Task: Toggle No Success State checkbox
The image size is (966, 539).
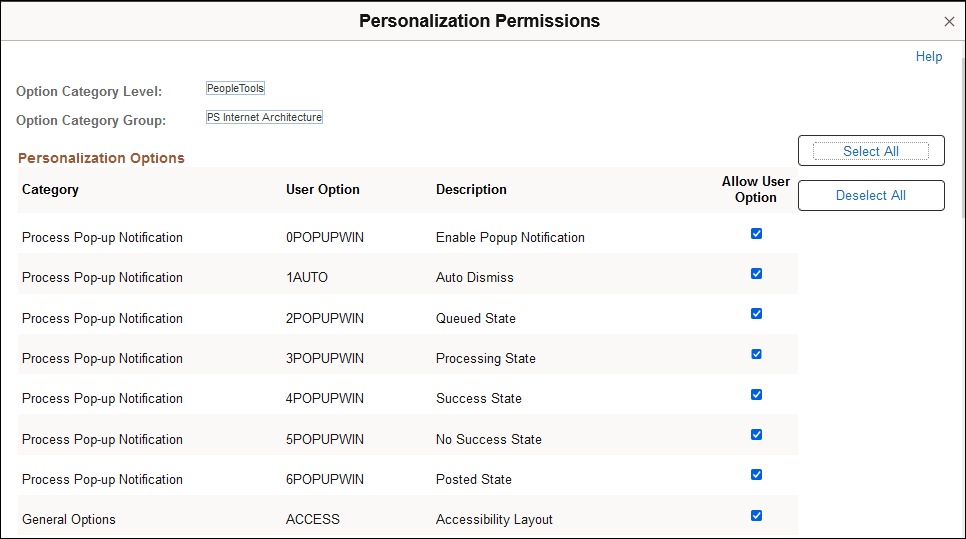Action: (x=756, y=435)
